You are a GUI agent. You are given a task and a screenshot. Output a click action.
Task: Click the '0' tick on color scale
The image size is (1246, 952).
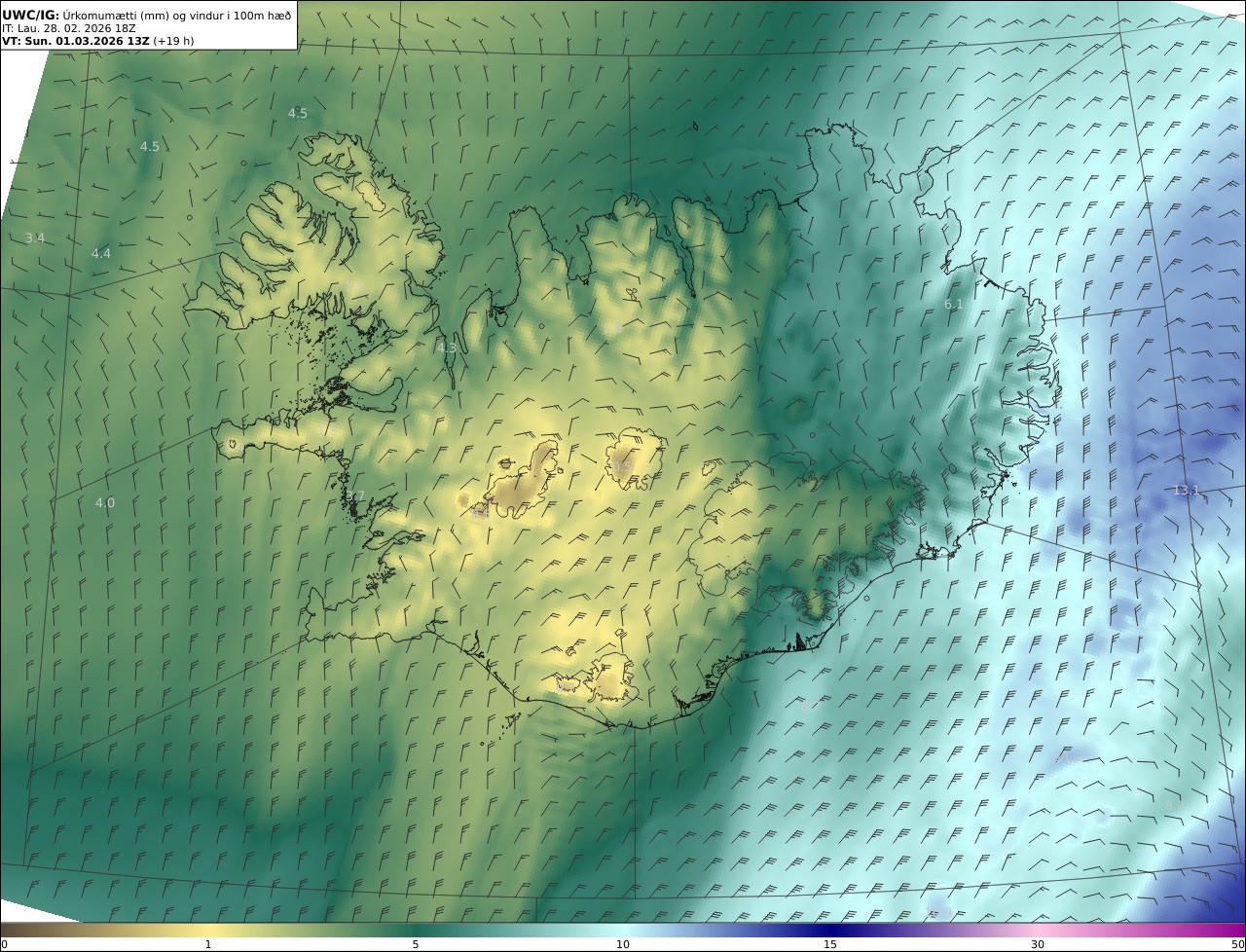[x=4, y=944]
